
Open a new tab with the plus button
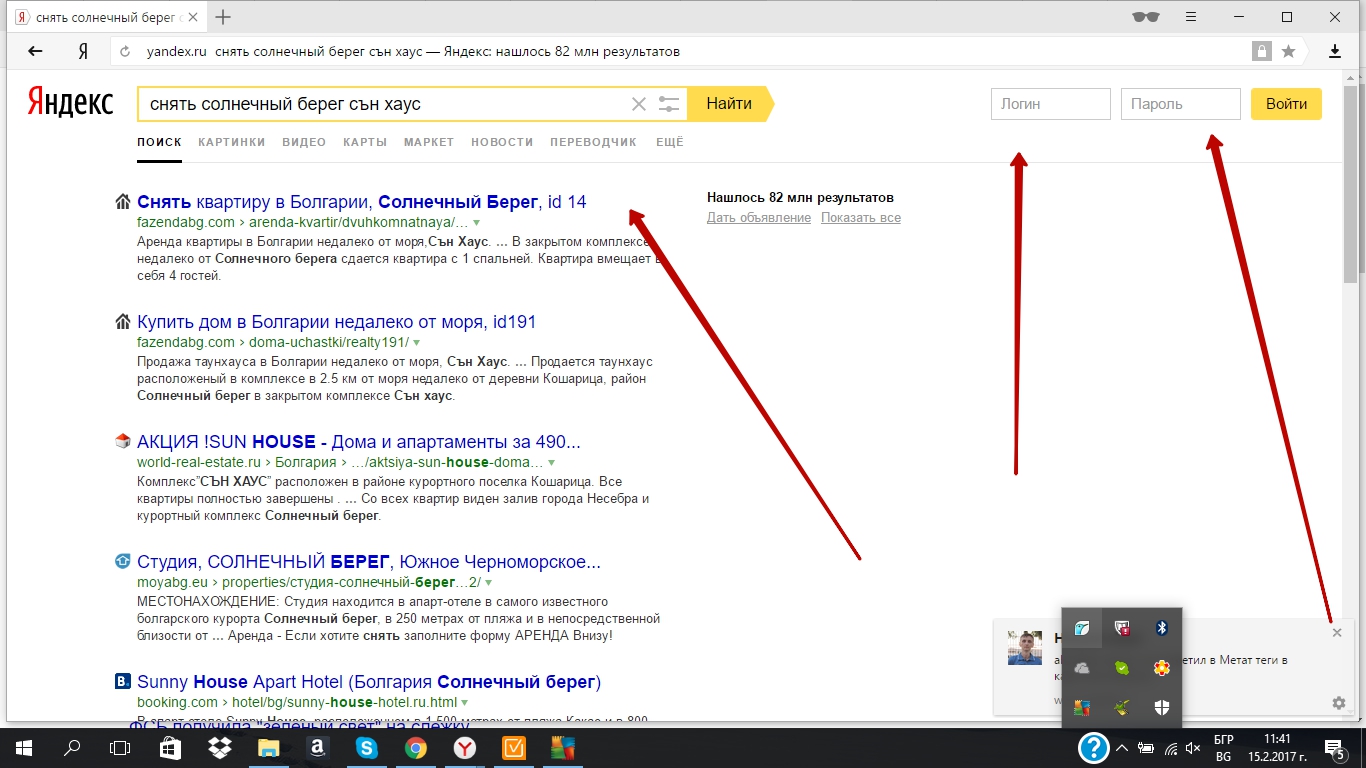point(223,17)
